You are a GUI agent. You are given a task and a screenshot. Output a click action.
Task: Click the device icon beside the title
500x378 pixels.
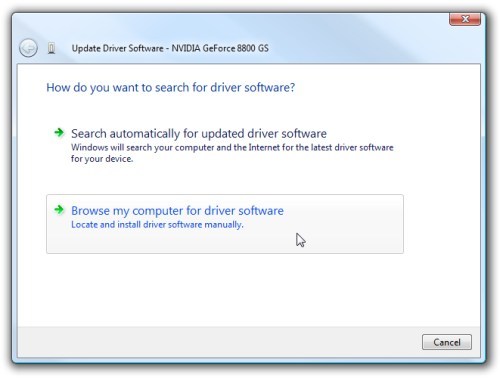click(x=51, y=48)
